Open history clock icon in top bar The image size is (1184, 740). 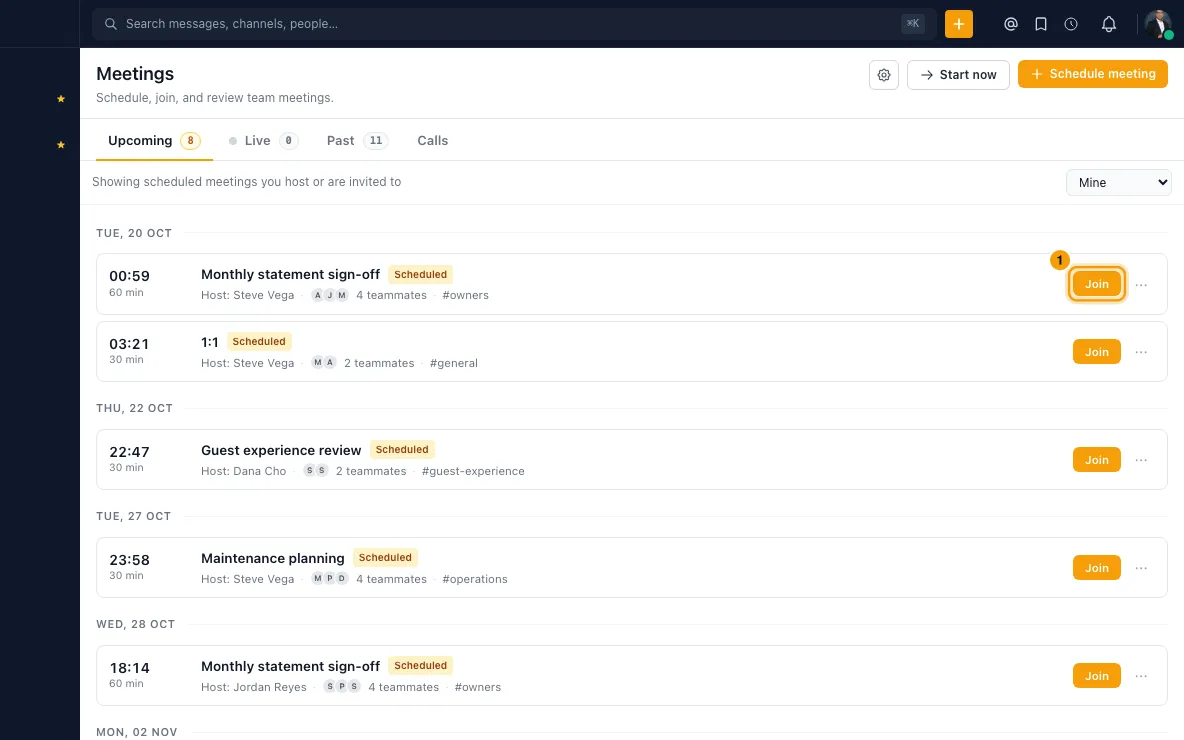(x=1071, y=24)
